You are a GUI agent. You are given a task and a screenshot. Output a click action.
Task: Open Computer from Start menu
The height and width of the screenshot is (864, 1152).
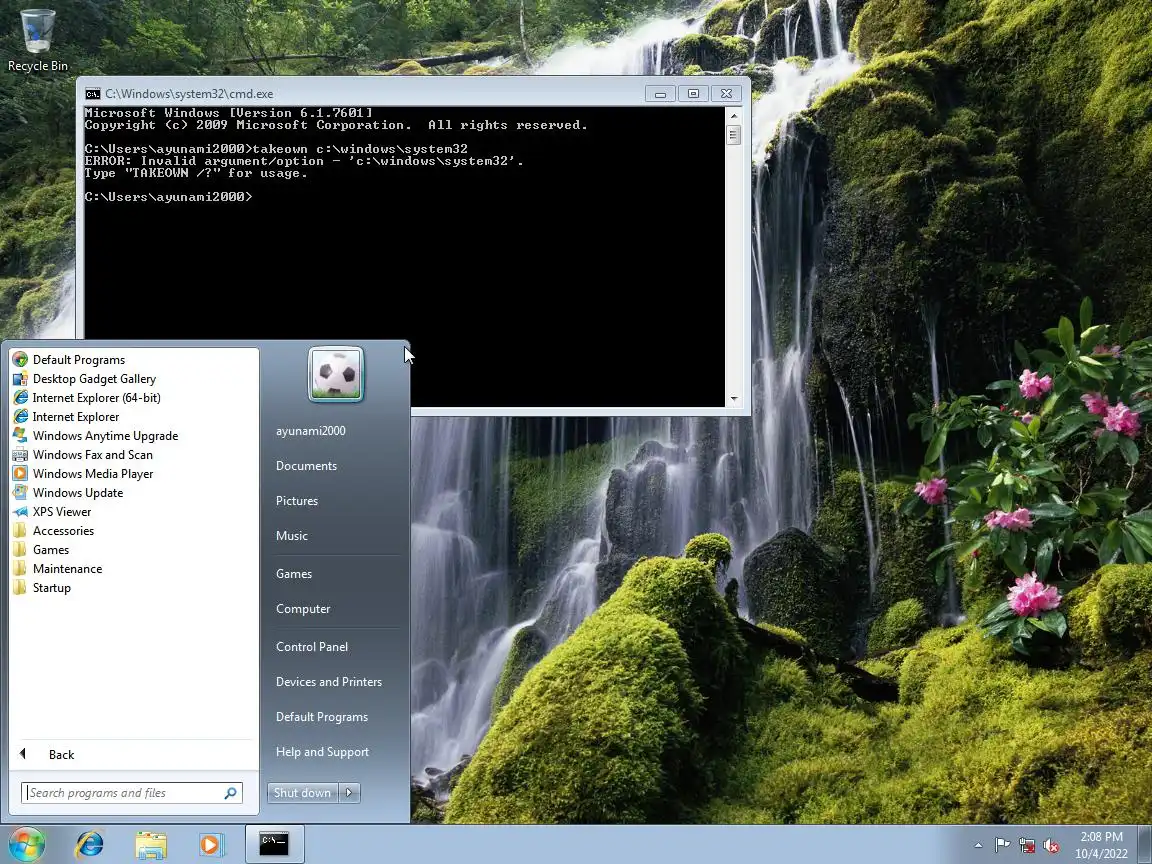(303, 608)
